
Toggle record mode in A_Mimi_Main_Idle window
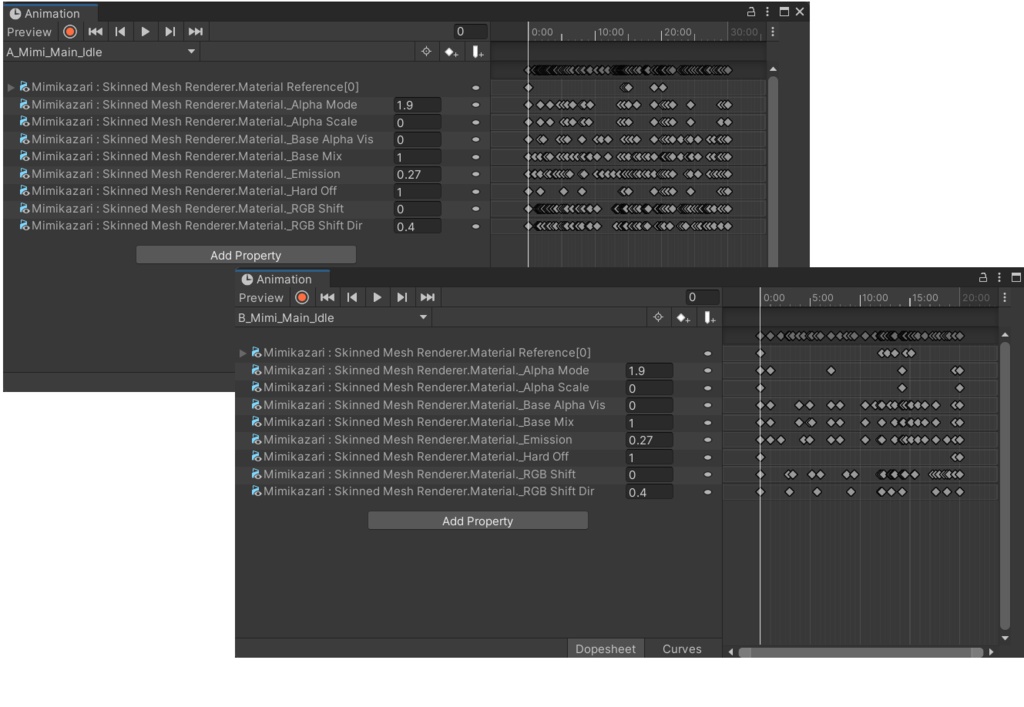pyautogui.click(x=70, y=31)
